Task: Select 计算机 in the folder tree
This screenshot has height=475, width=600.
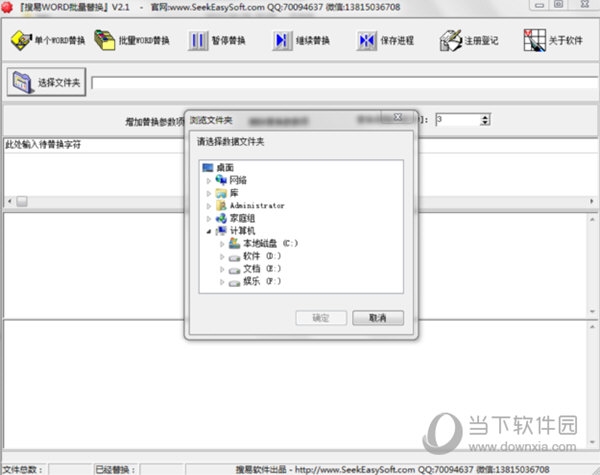Action: (242, 231)
